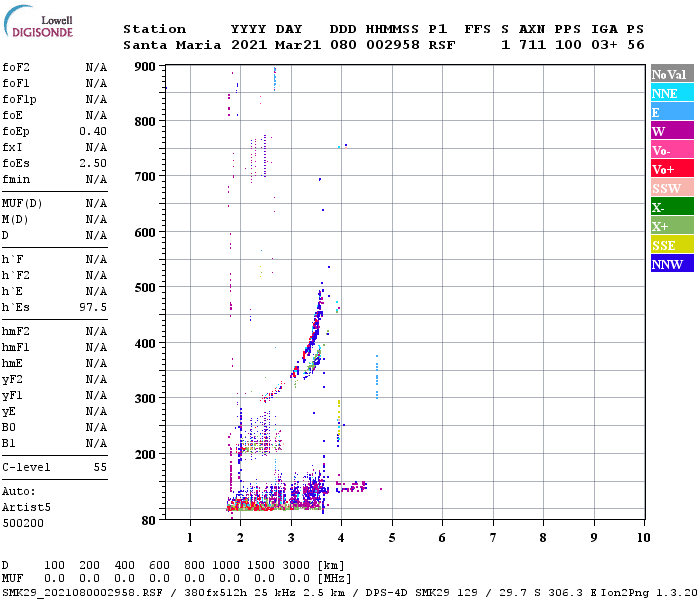Screen dimensions: 700x600
Task: Click the B1 parameter label
Action: (8, 444)
